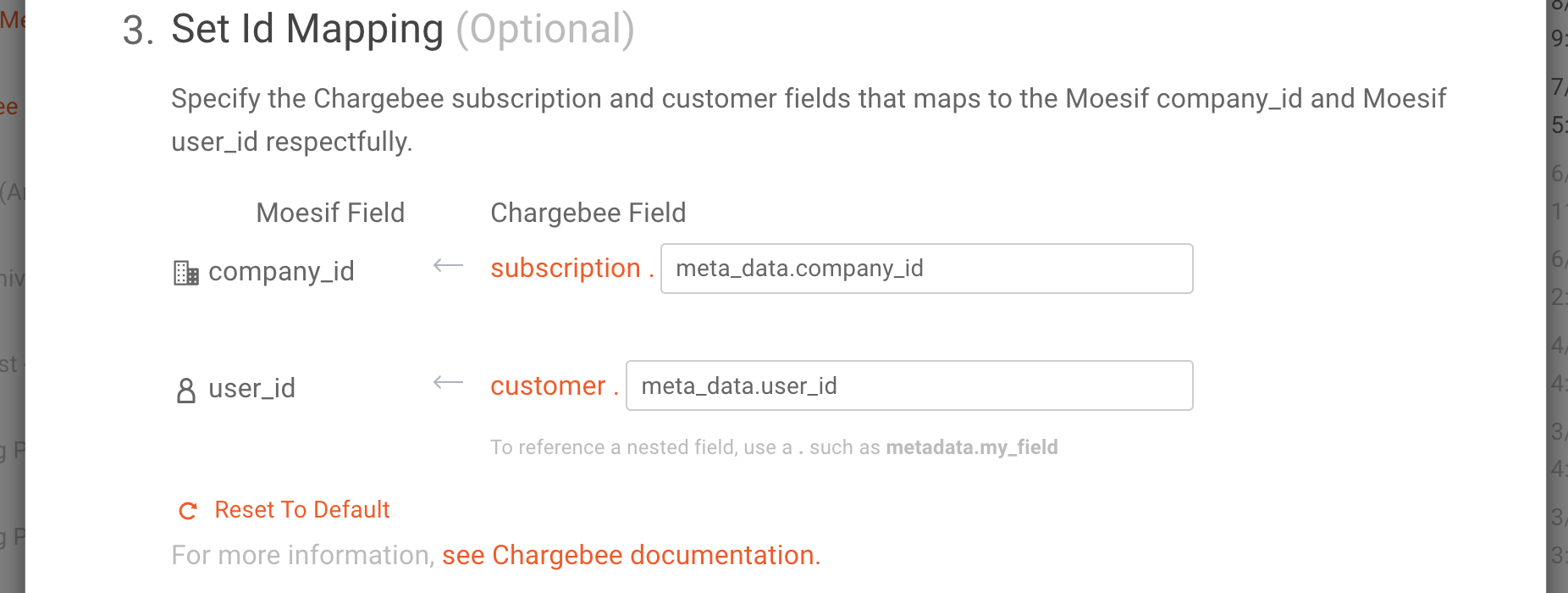Focus the meta_data.user_id input field
The width and height of the screenshot is (1568, 593).
(908, 386)
